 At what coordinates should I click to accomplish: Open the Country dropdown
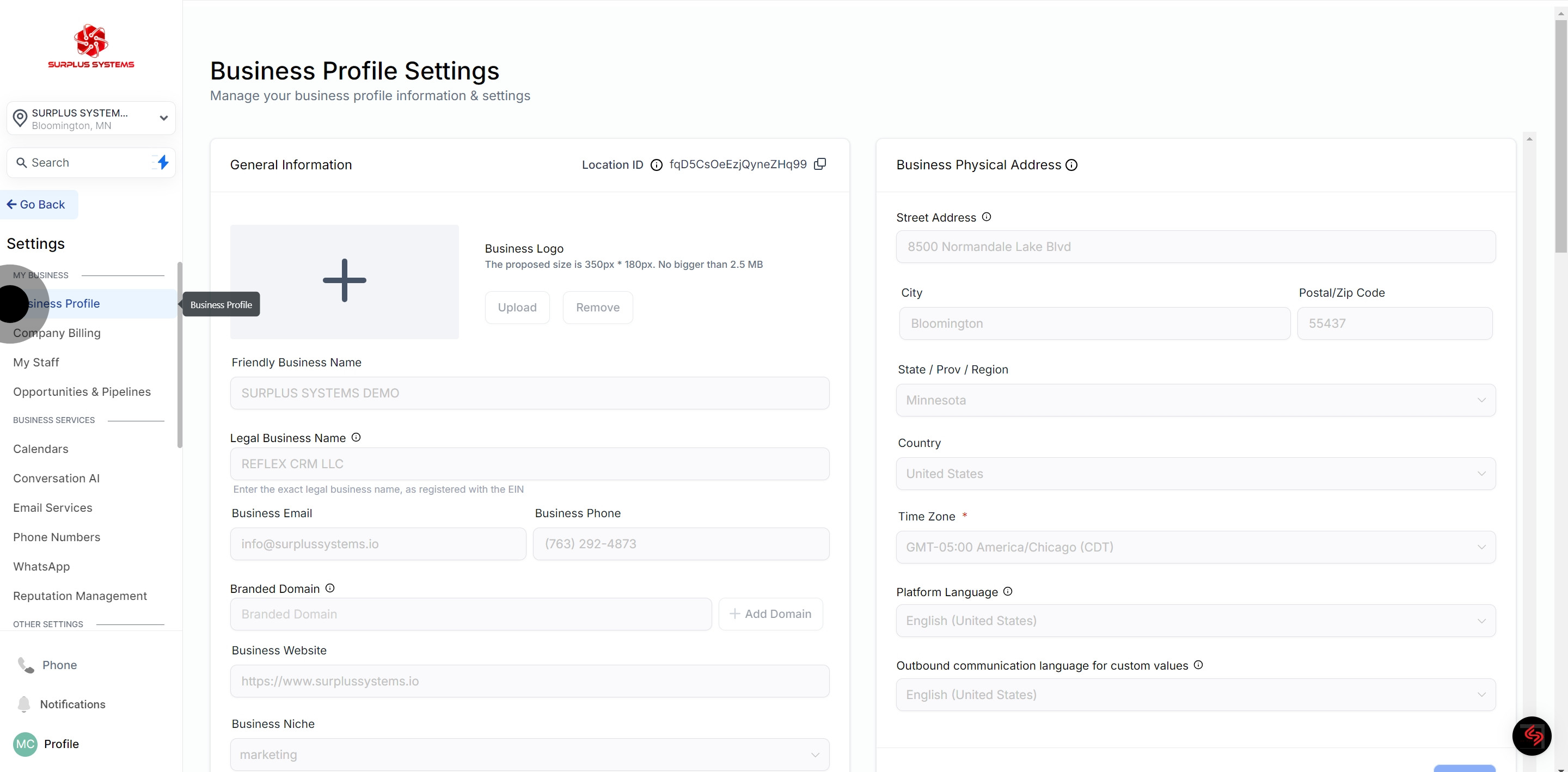(x=1196, y=474)
